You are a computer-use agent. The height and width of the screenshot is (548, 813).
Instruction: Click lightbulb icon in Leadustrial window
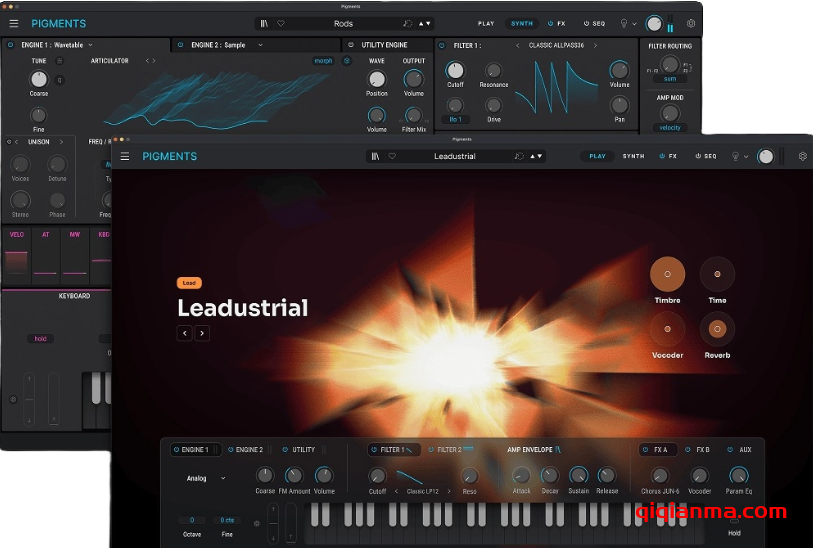tap(735, 156)
